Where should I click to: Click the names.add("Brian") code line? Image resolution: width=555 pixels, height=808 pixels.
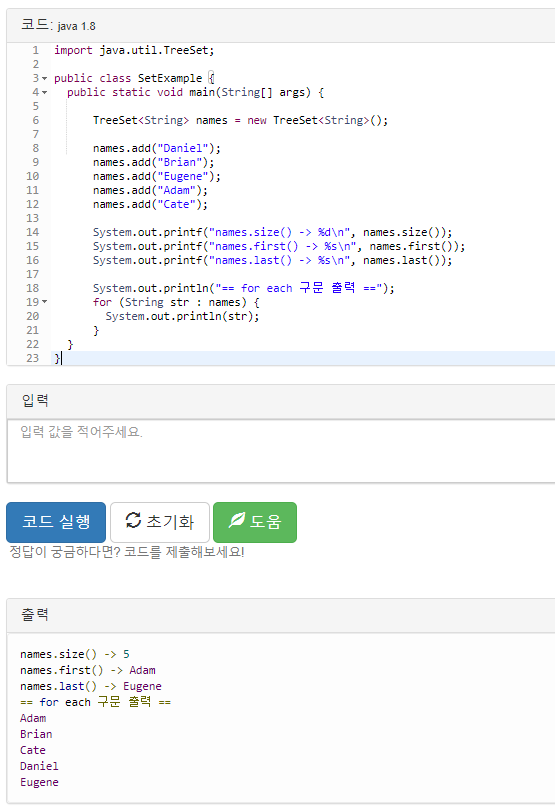(154, 162)
